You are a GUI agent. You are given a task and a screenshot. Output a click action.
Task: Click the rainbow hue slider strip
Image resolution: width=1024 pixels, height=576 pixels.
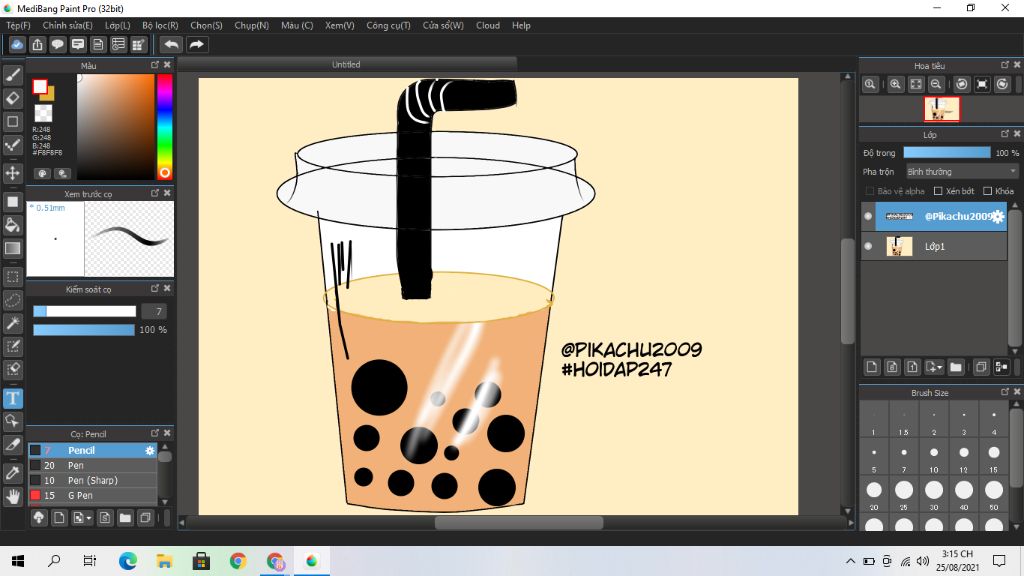pos(165,120)
